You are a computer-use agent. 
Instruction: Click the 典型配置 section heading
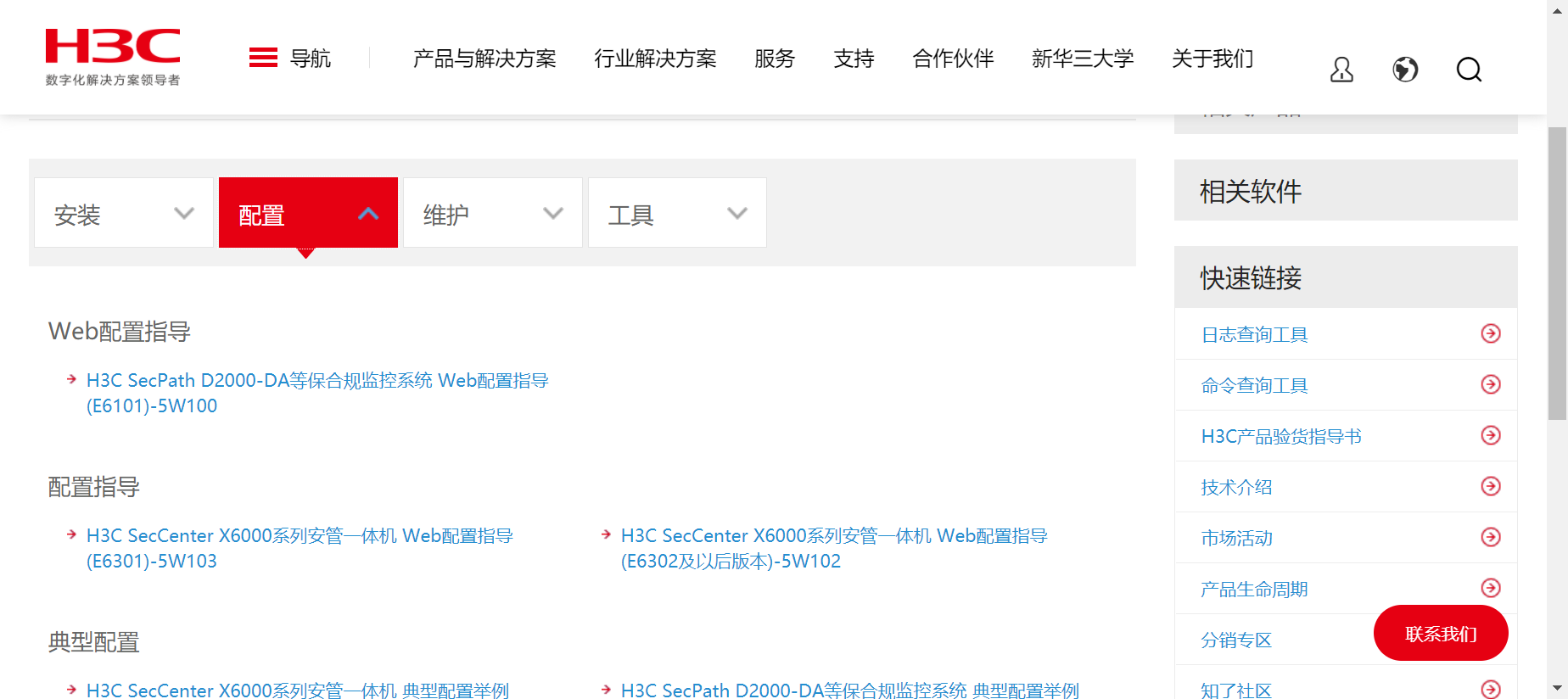94,642
